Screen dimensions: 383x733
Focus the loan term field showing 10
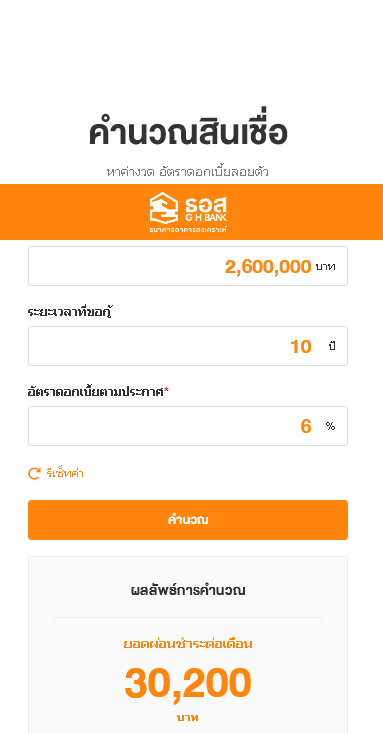pos(188,346)
